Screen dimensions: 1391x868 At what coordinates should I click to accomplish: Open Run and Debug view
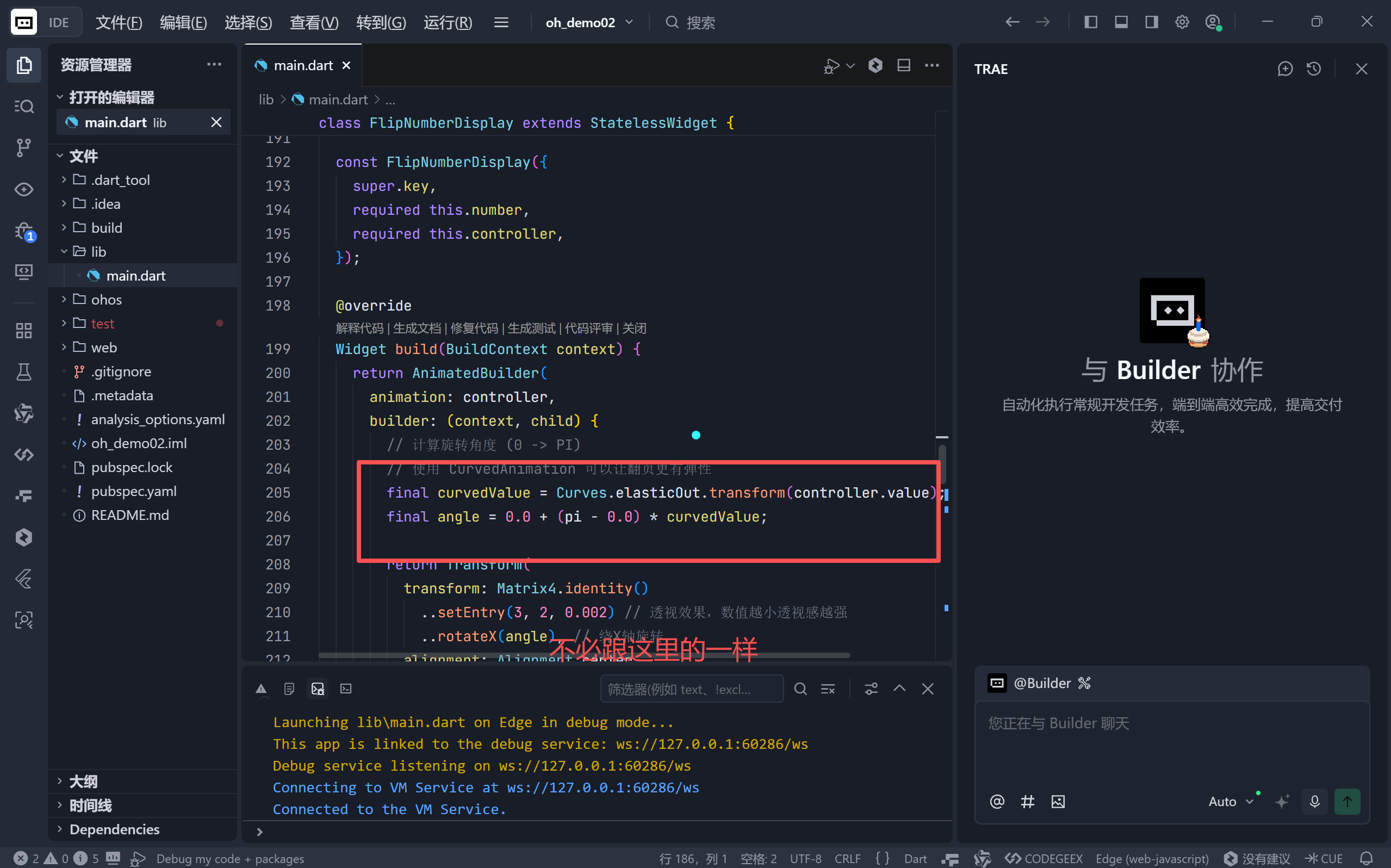point(23,231)
